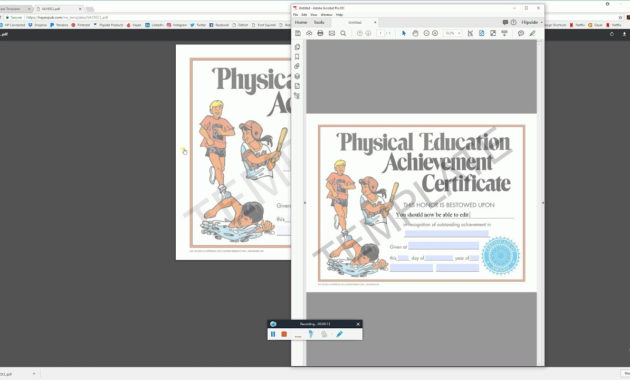
Task: Open the search magnifier in Acrobat toolbar
Action: 343,33
